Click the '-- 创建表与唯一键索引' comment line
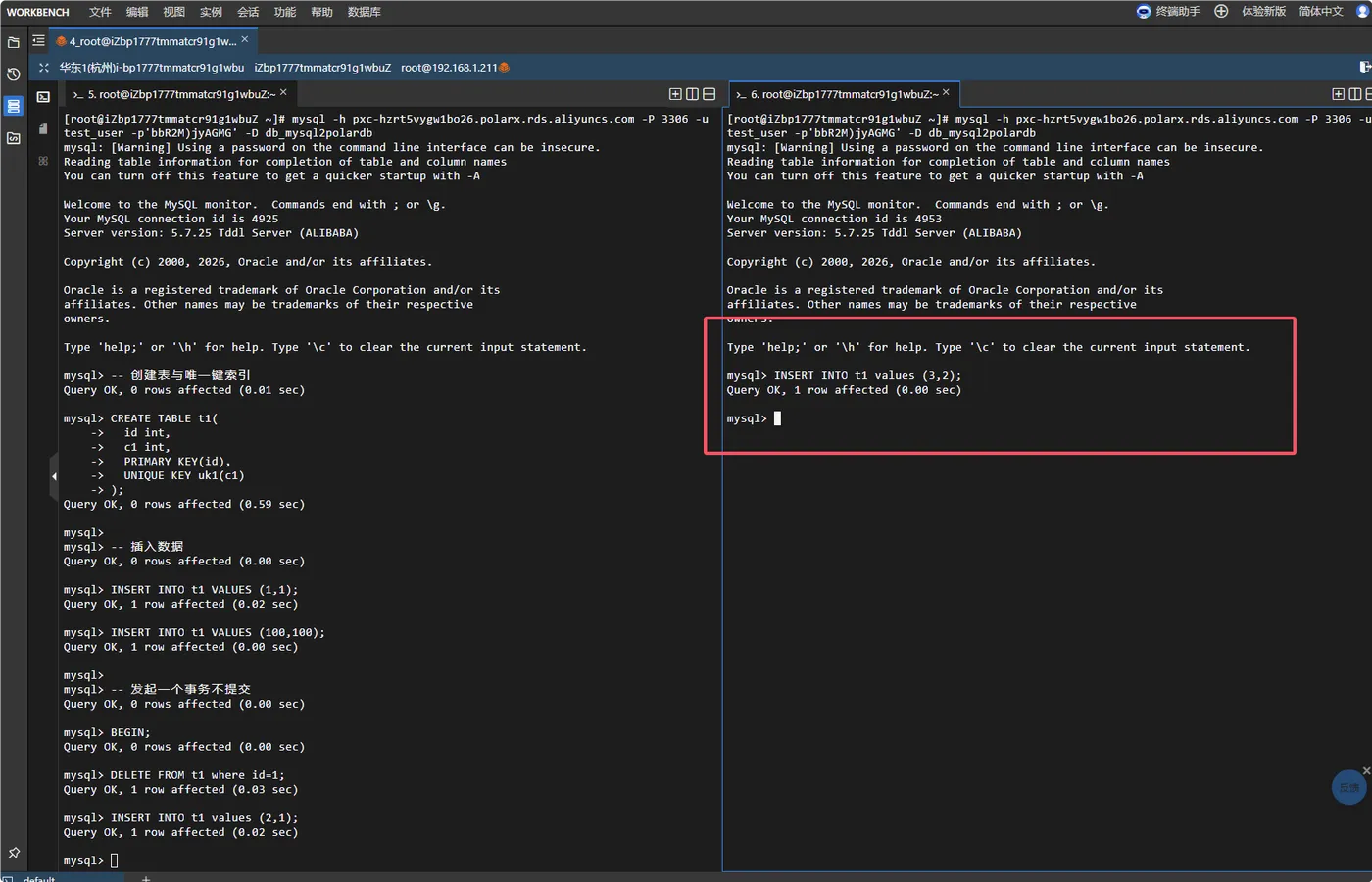1372x882 pixels. 180,375
